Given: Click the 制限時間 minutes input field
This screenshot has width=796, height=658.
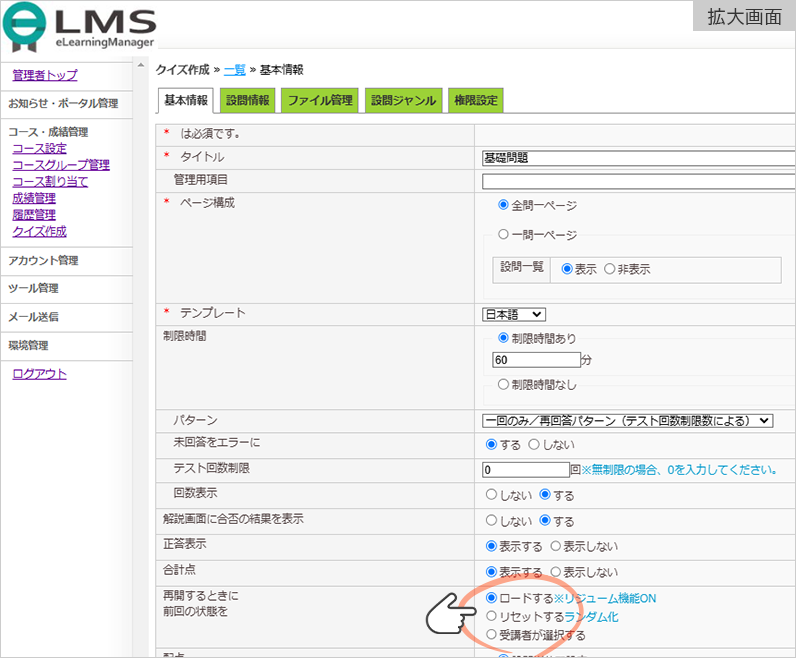Looking at the screenshot, I should (536, 360).
